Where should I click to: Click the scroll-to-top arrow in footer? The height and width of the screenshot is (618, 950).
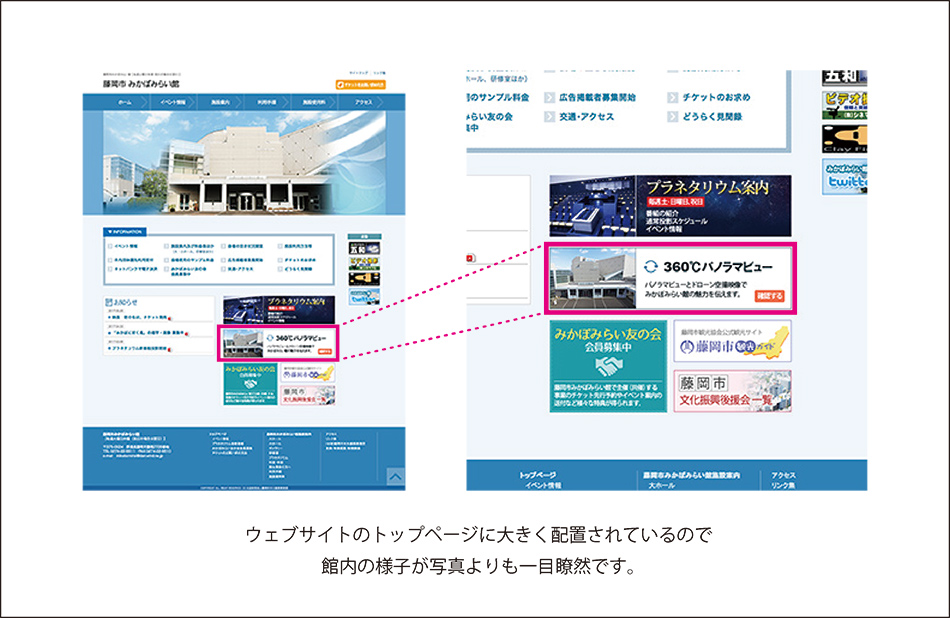click(395, 477)
